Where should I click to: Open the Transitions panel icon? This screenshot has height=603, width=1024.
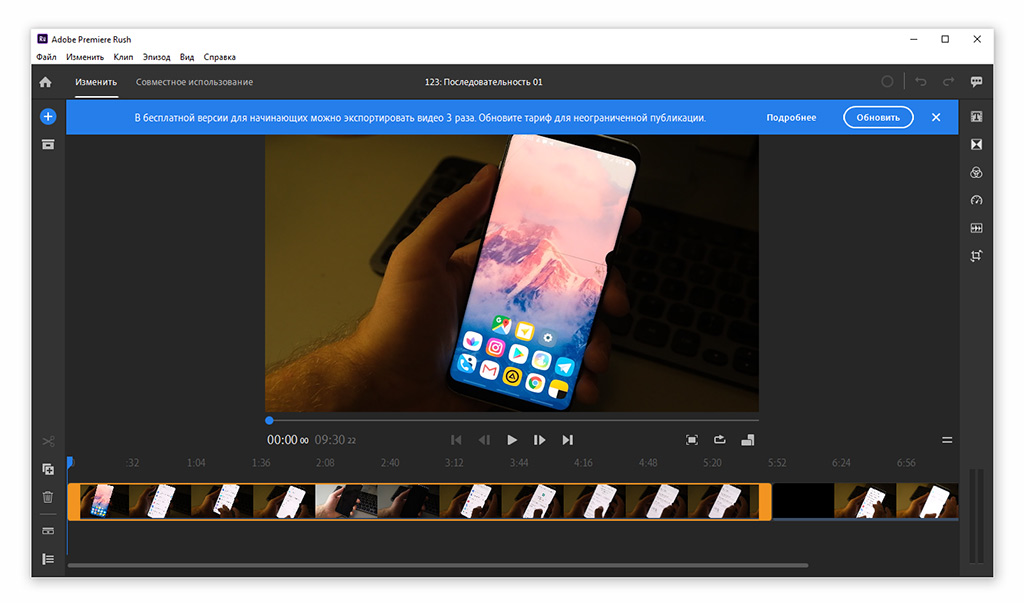click(x=976, y=144)
